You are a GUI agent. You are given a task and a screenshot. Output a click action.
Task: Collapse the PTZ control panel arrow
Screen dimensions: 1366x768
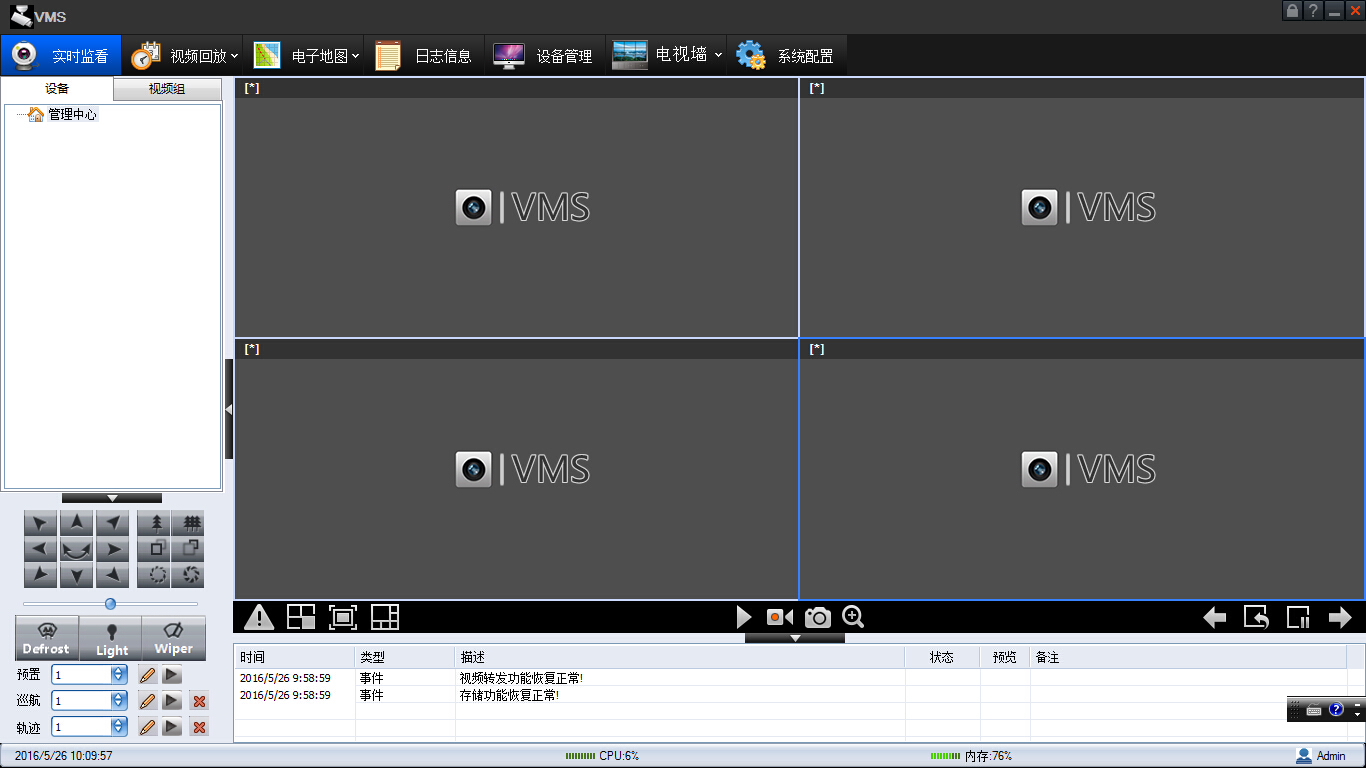tap(112, 497)
